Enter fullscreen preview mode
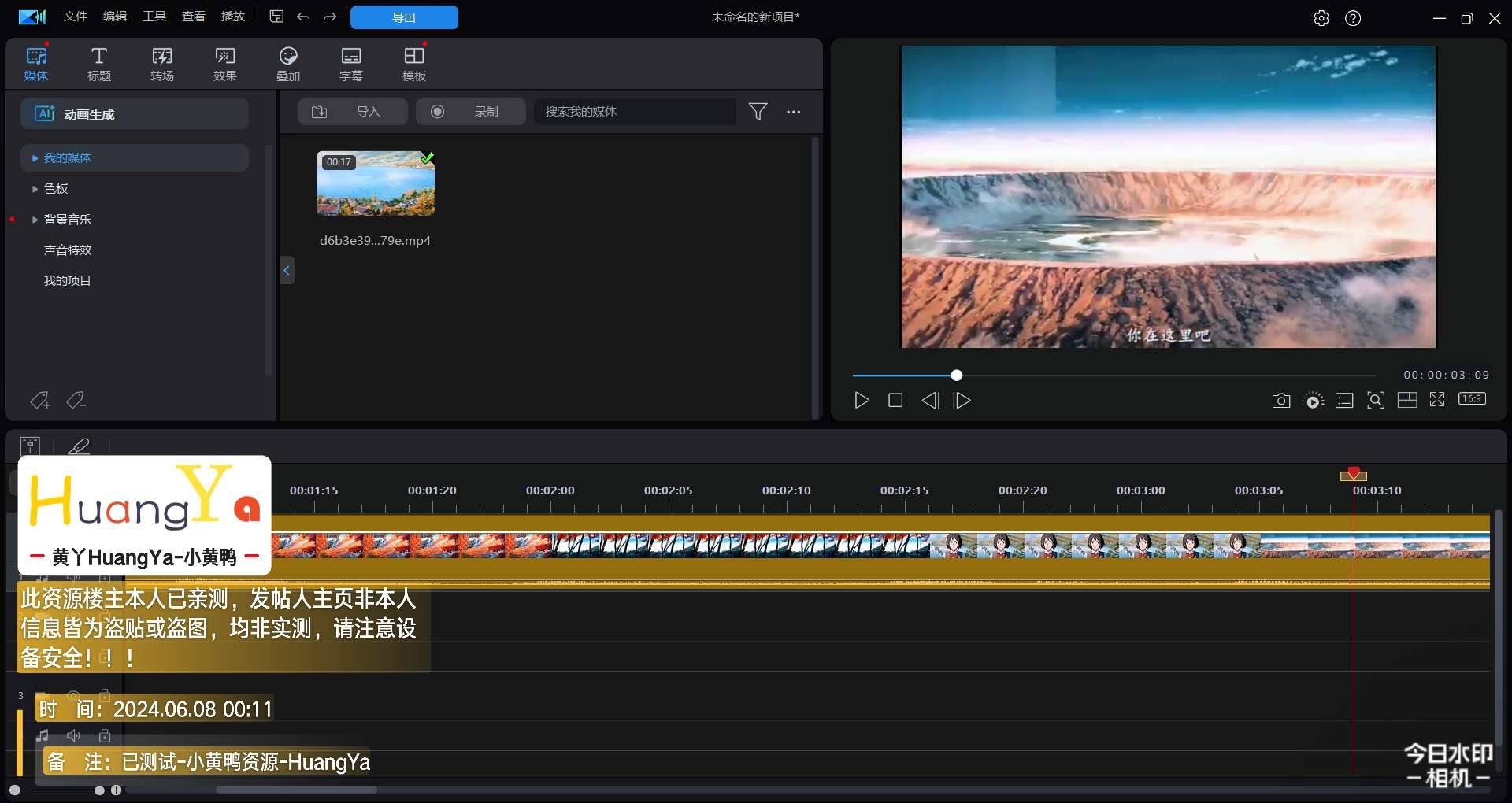Image resolution: width=1512 pixels, height=803 pixels. tap(1437, 400)
